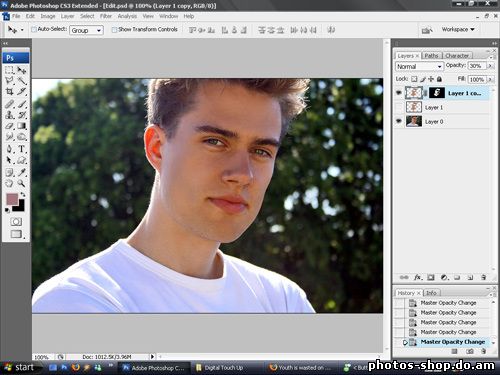
Task: Switch to the Paths tab
Action: tap(431, 55)
